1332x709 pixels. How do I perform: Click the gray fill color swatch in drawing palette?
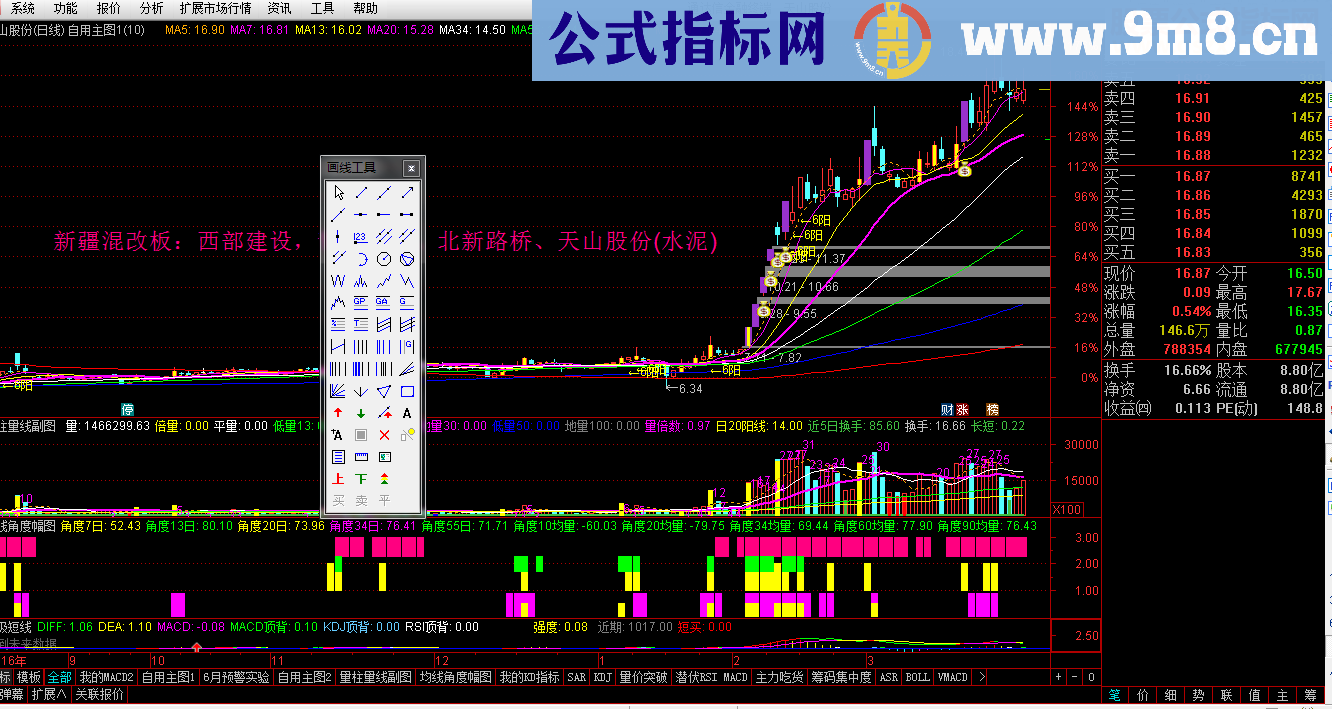(359, 433)
